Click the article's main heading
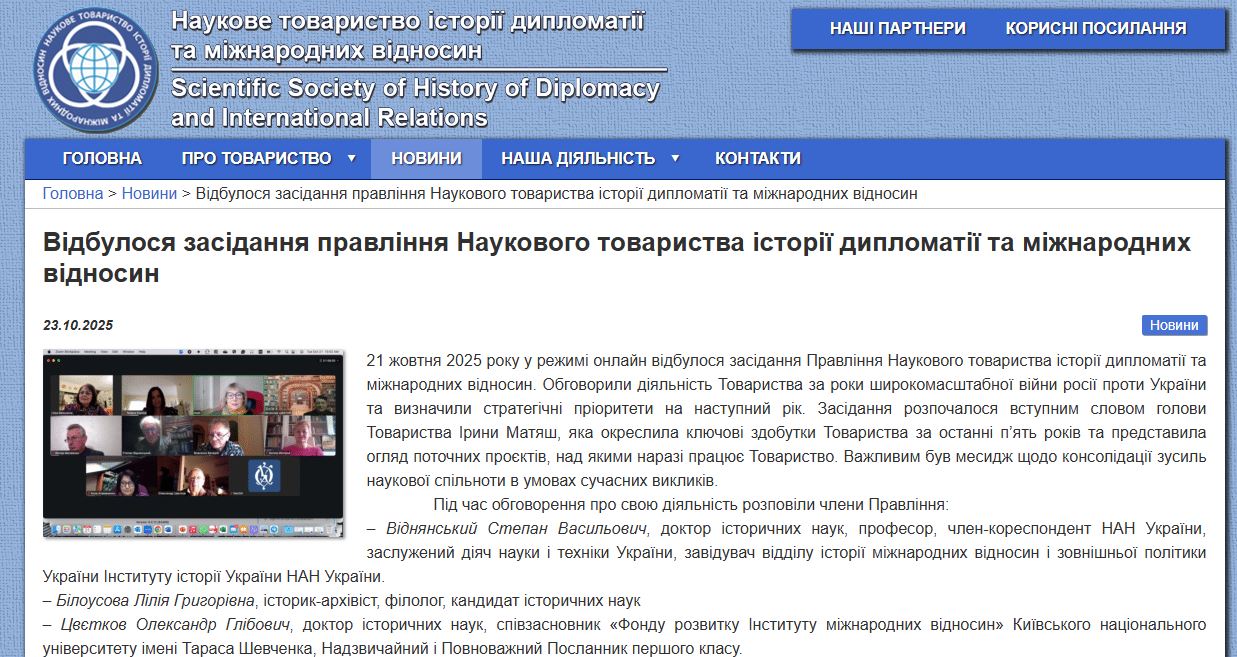Image resolution: width=1237 pixels, height=657 pixels. (x=617, y=257)
